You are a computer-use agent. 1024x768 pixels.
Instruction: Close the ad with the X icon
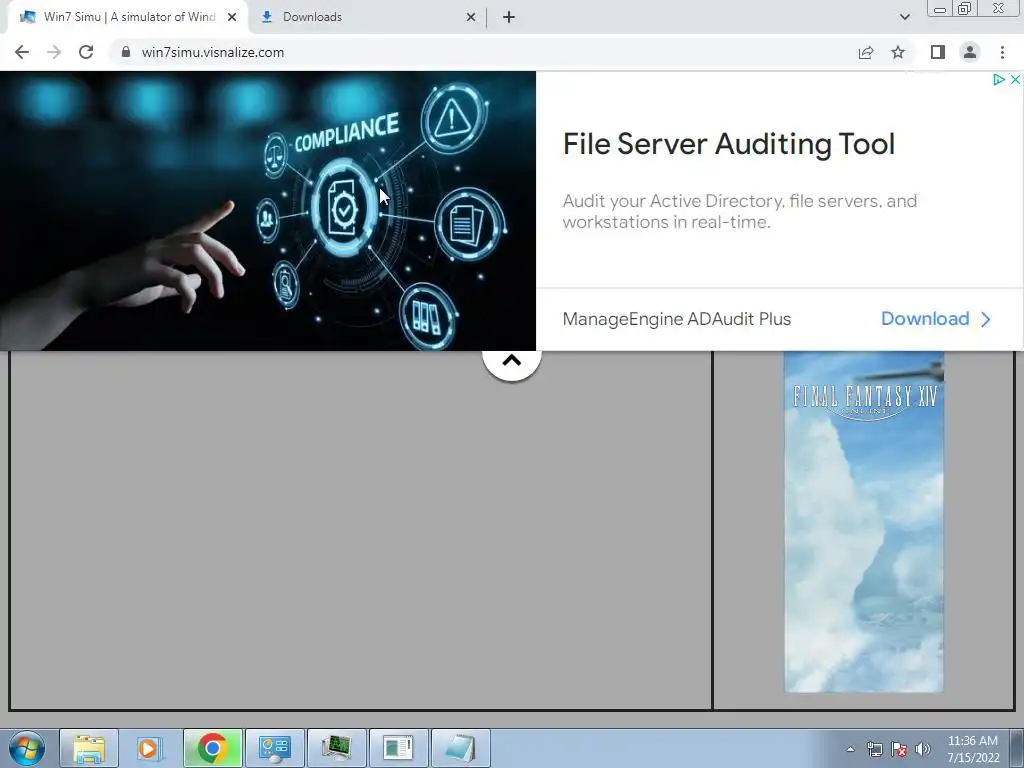(1015, 80)
